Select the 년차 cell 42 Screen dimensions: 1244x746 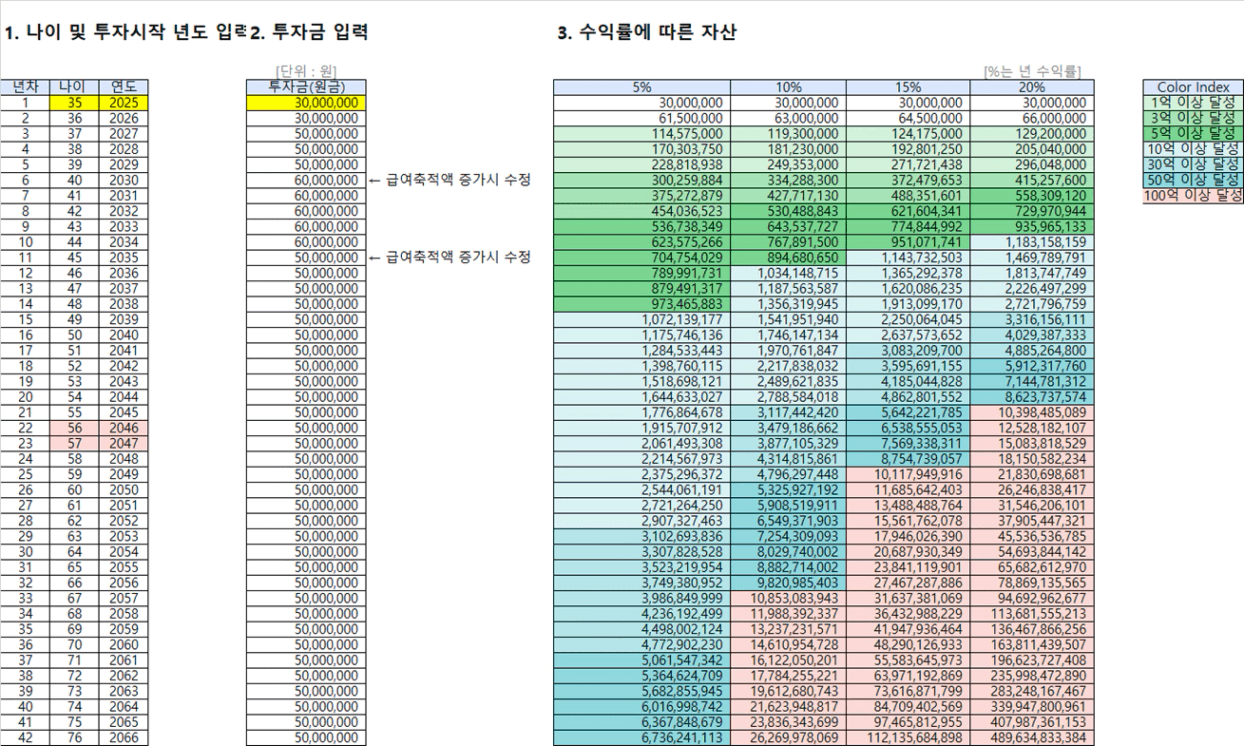coord(23,738)
